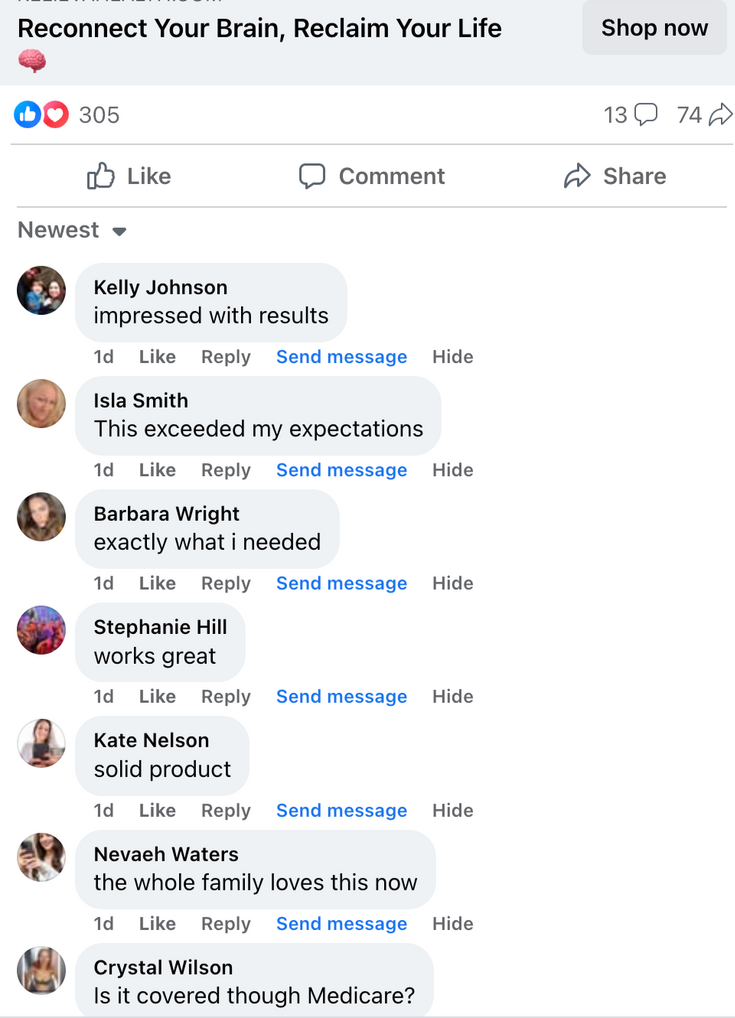Click the red heart reaction icon
Image resolution: width=735 pixels, height=1018 pixels.
click(56, 115)
